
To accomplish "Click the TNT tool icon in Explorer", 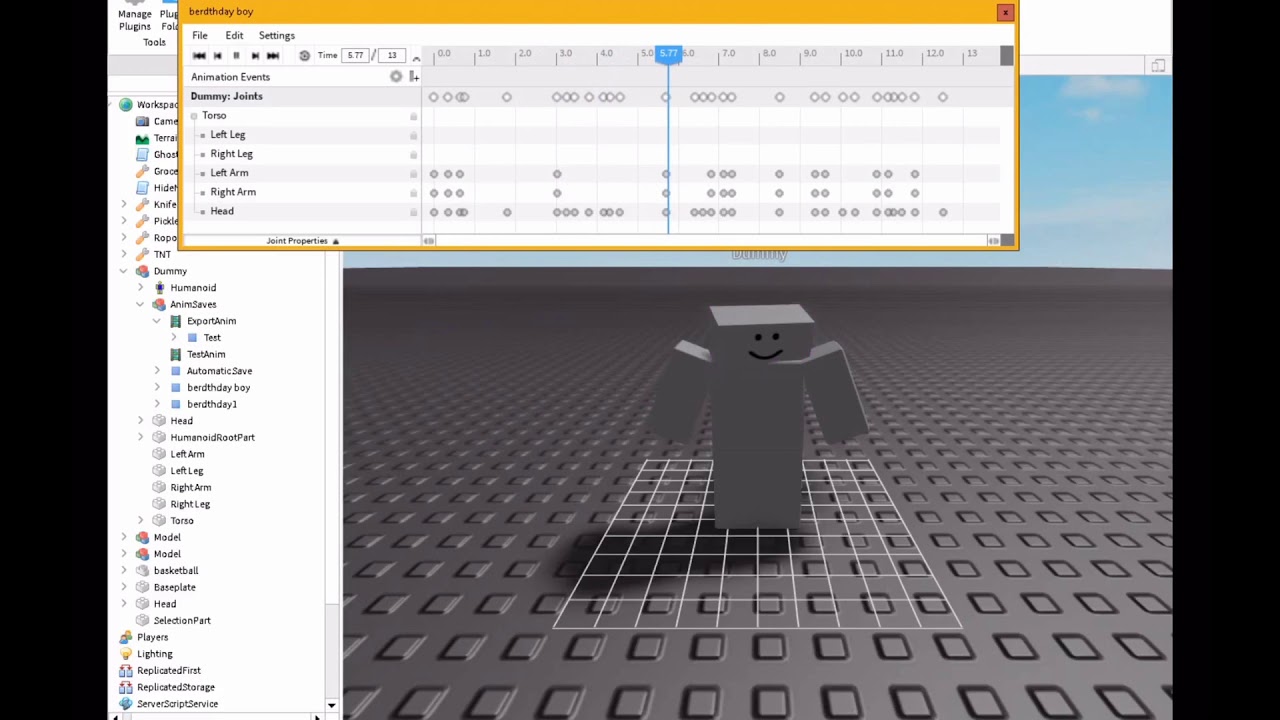I will pyautogui.click(x=142, y=255).
